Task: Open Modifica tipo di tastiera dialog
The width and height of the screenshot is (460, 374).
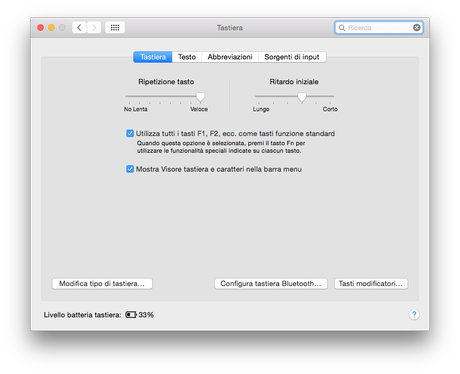Action: point(102,284)
